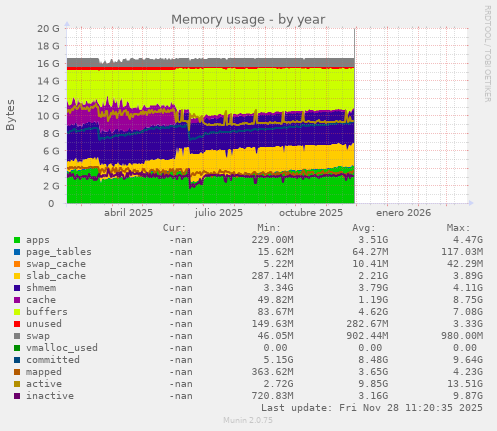Click the shmem min value '3.34G'
This screenshot has width=497, height=431.
tap(278, 288)
